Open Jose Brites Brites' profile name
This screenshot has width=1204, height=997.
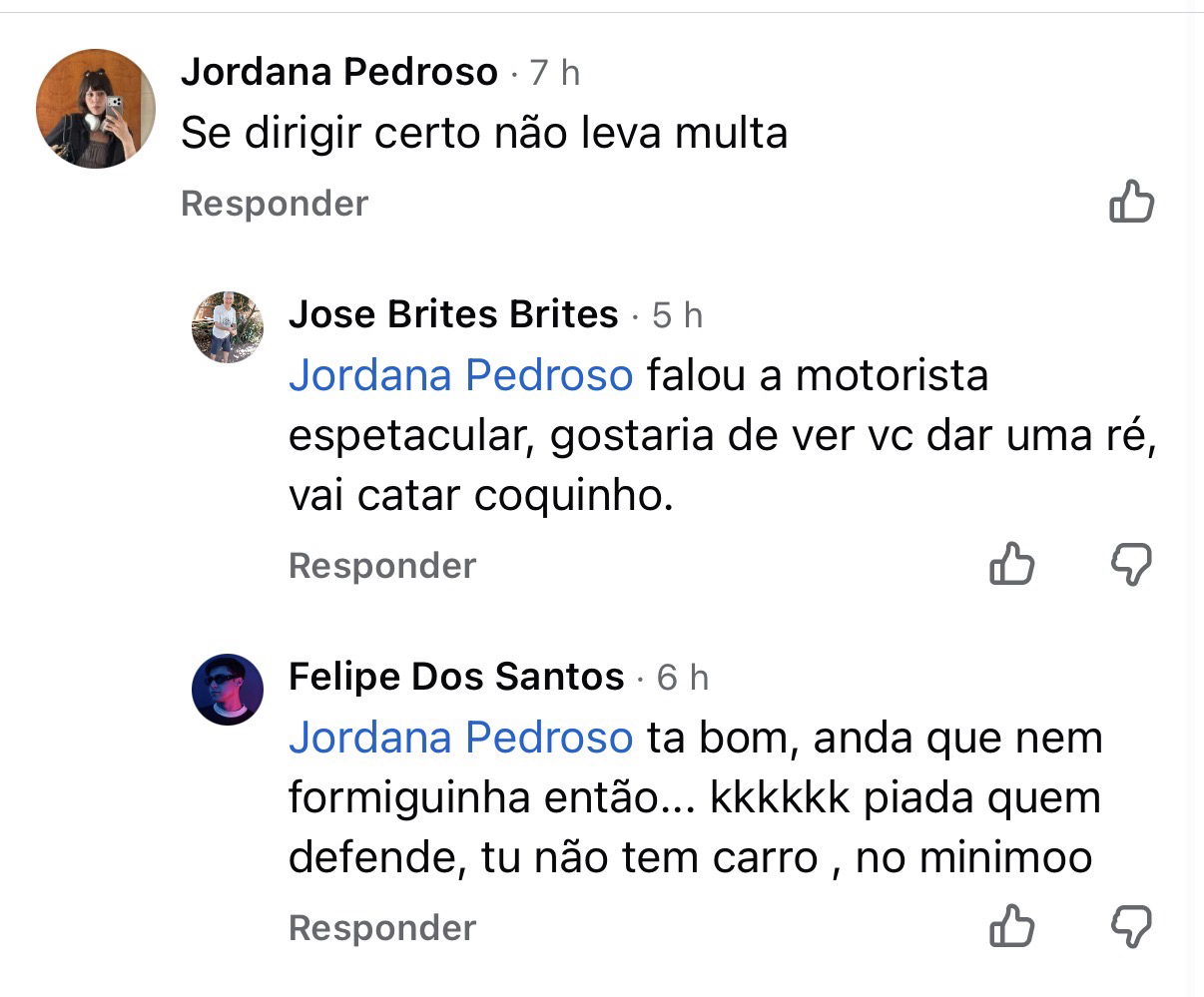[453, 314]
